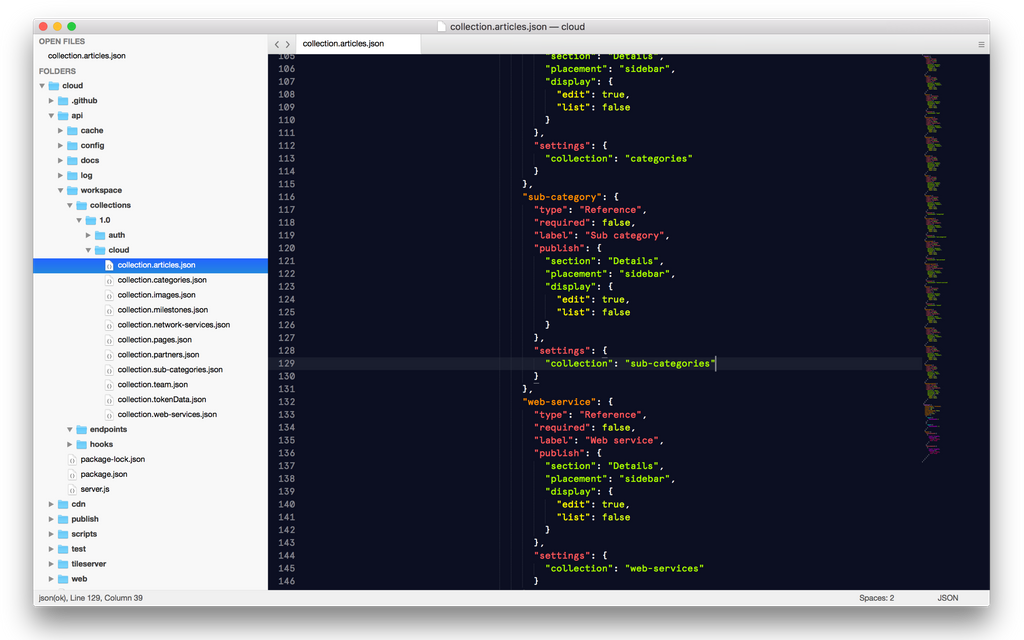Collapse the api folder disclosure triangle
Viewport: 1024px width, 640px height.
tap(50, 115)
